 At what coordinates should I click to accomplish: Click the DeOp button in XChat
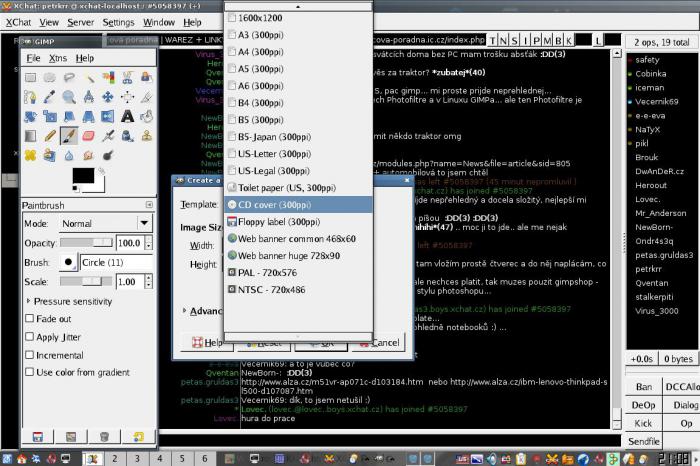click(x=644, y=405)
